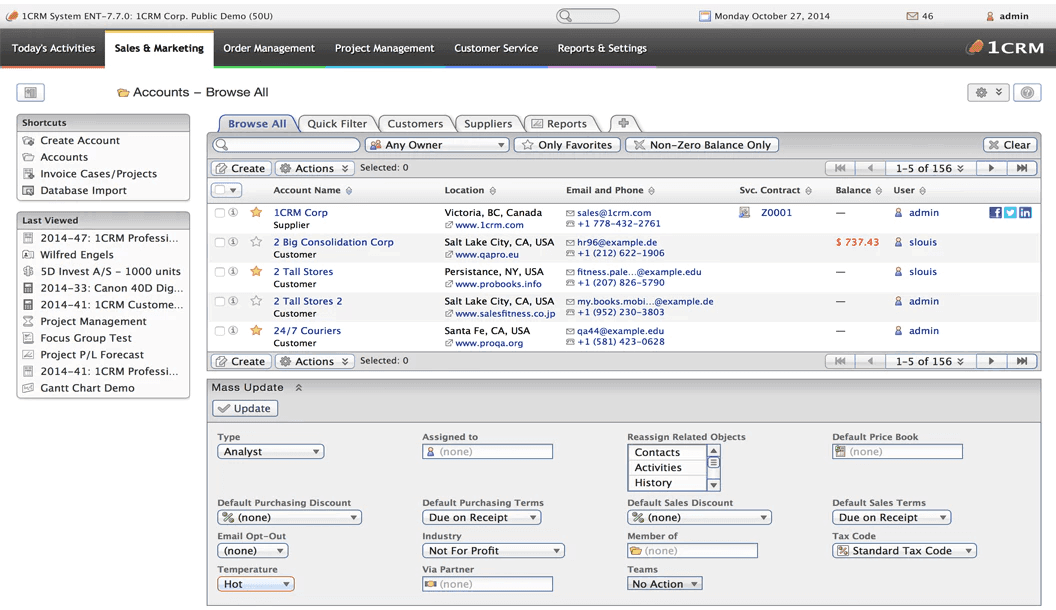
Task: Click the sidebar toggle icon near Shortcuts
Action: (30, 92)
